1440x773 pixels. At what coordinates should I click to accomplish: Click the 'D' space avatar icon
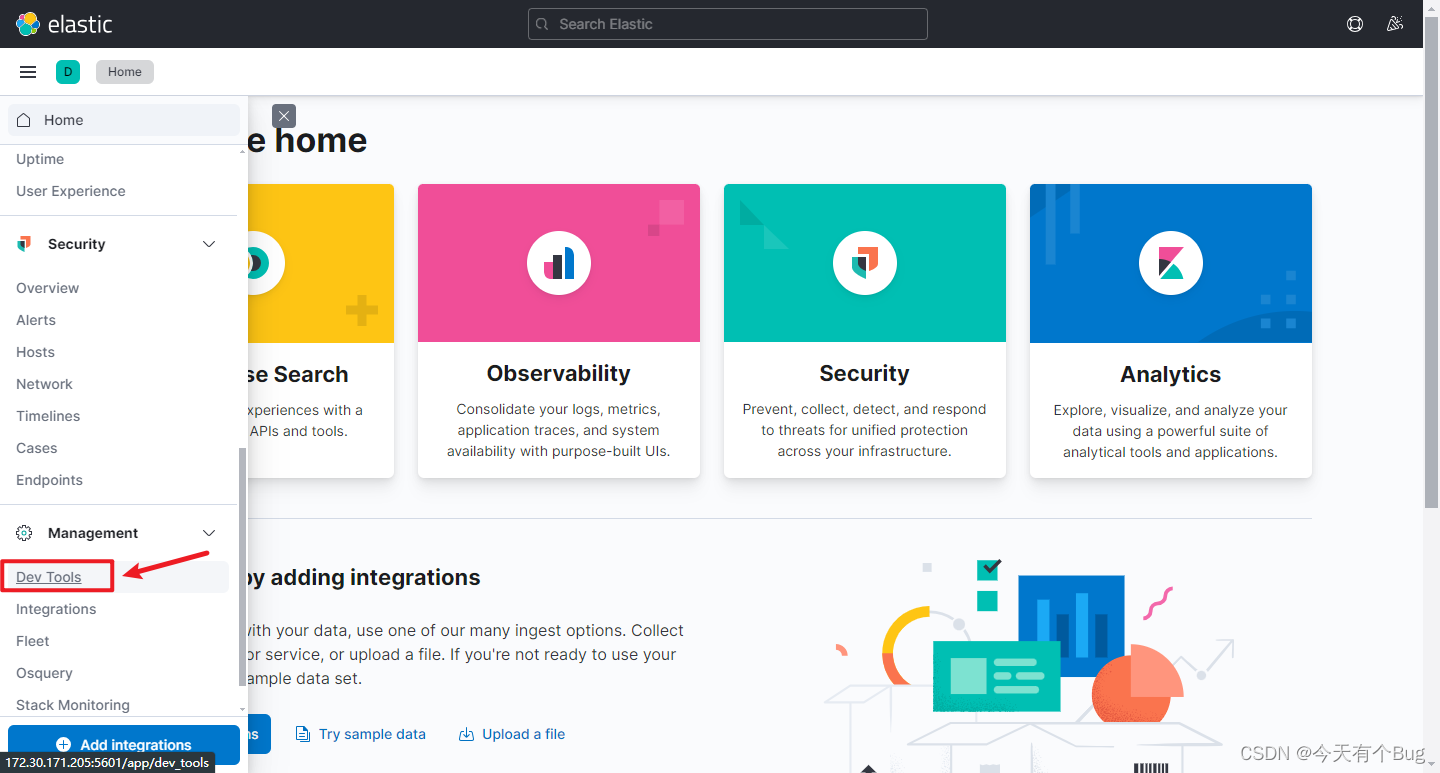(67, 71)
